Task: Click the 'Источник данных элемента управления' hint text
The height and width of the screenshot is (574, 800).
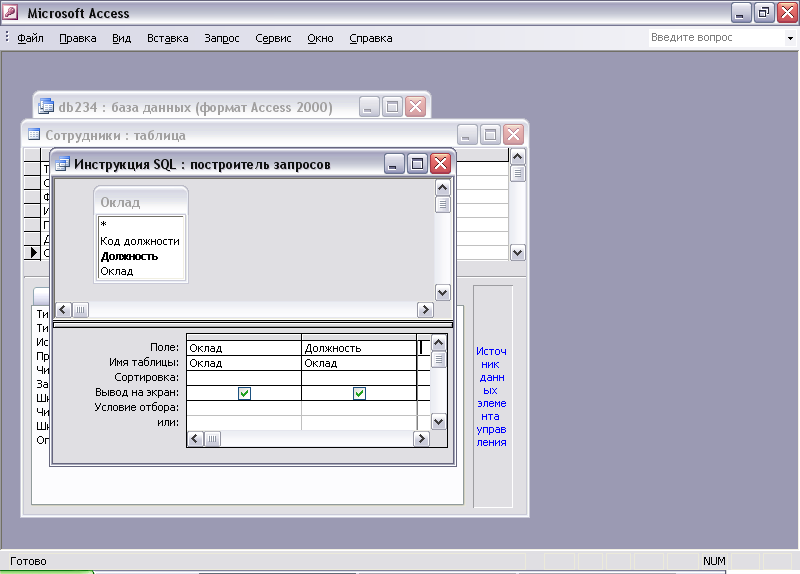Action: pyautogui.click(x=491, y=396)
